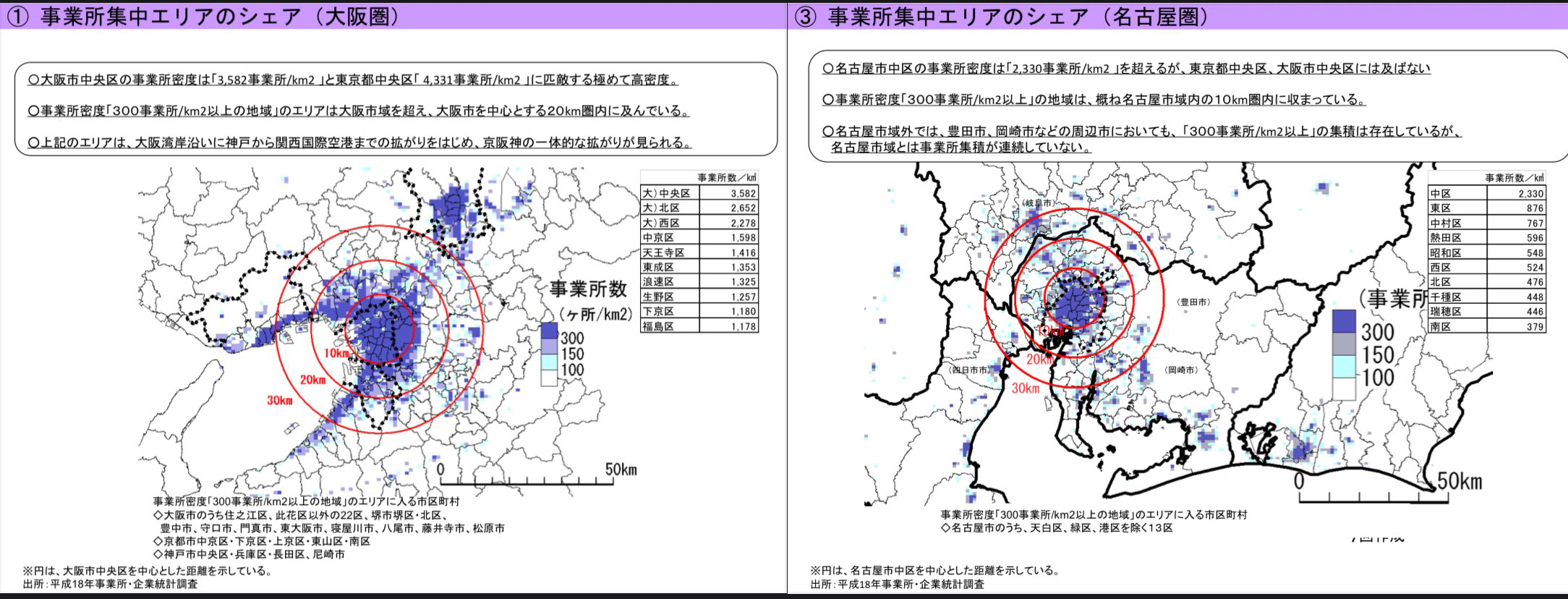Click the circled number ③ in Nagoya title
The width and height of the screenshot is (1568, 599).
point(805,17)
